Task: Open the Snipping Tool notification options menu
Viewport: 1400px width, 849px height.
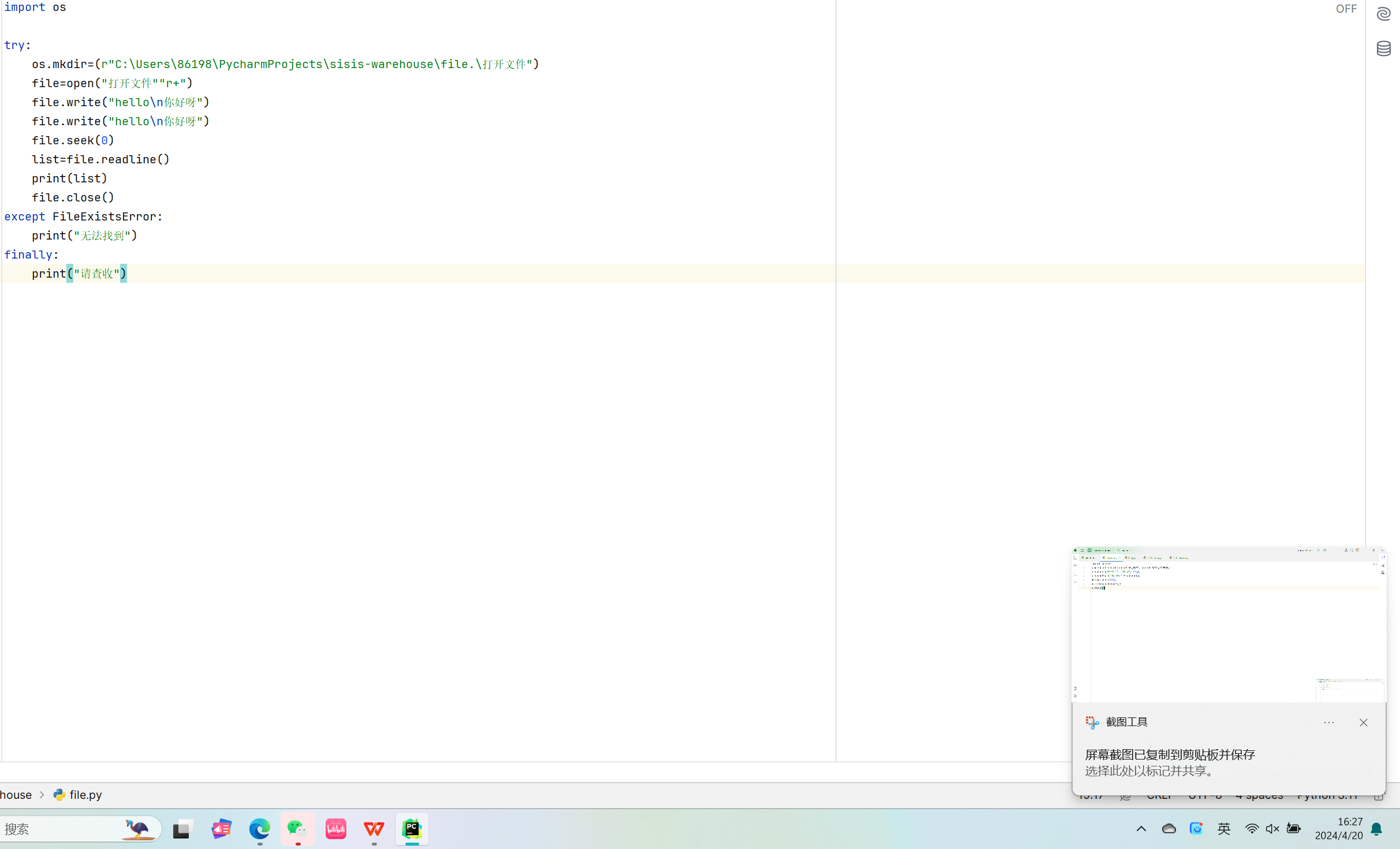Action: 1328,723
